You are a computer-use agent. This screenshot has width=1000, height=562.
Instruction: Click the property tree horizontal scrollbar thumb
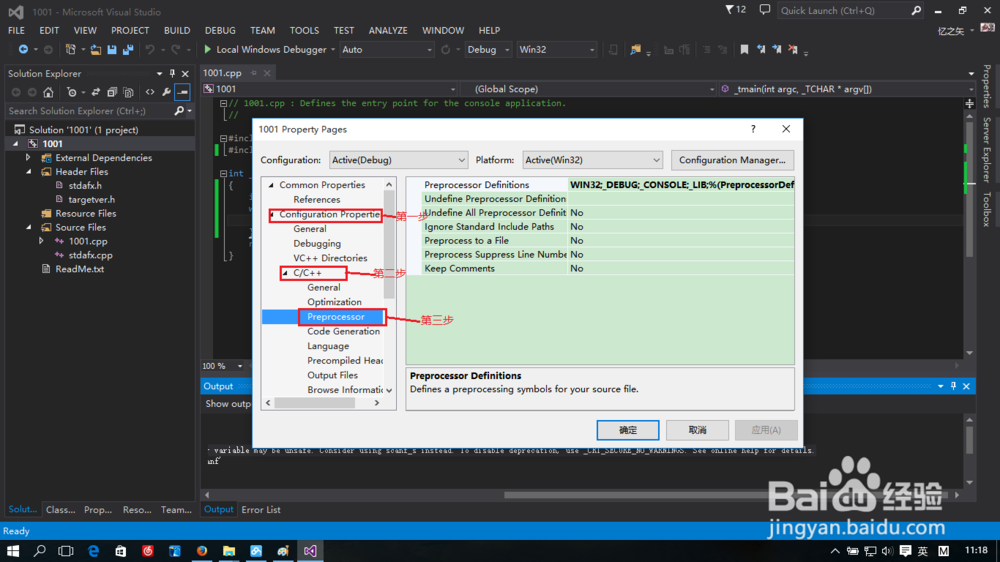314,403
